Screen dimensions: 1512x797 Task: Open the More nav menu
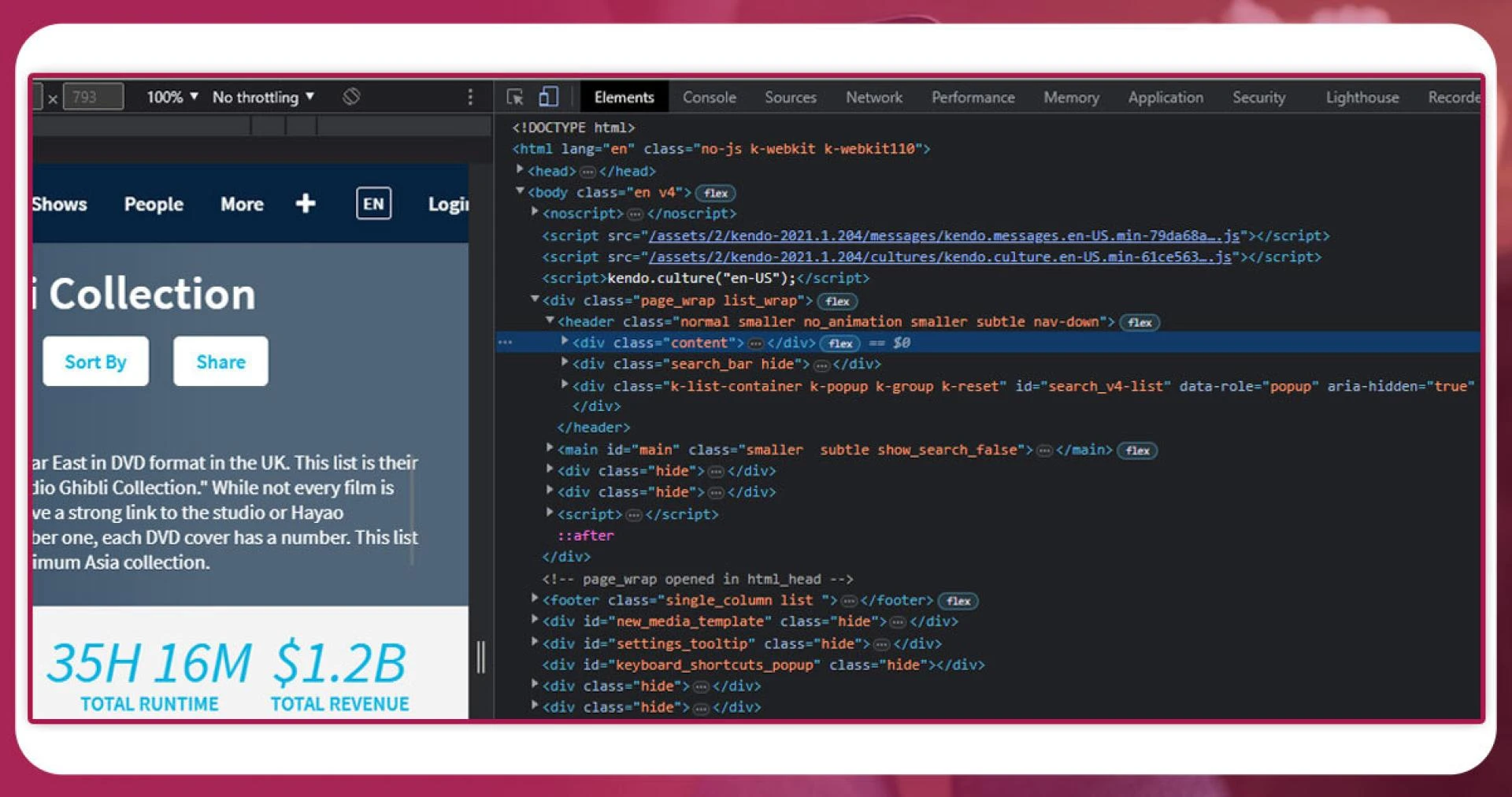click(242, 204)
